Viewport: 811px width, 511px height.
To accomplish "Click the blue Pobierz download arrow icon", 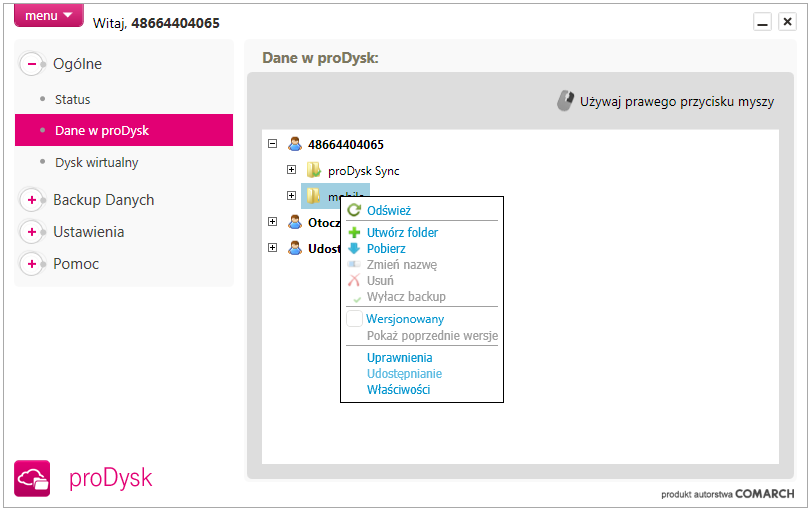I will click(354, 248).
